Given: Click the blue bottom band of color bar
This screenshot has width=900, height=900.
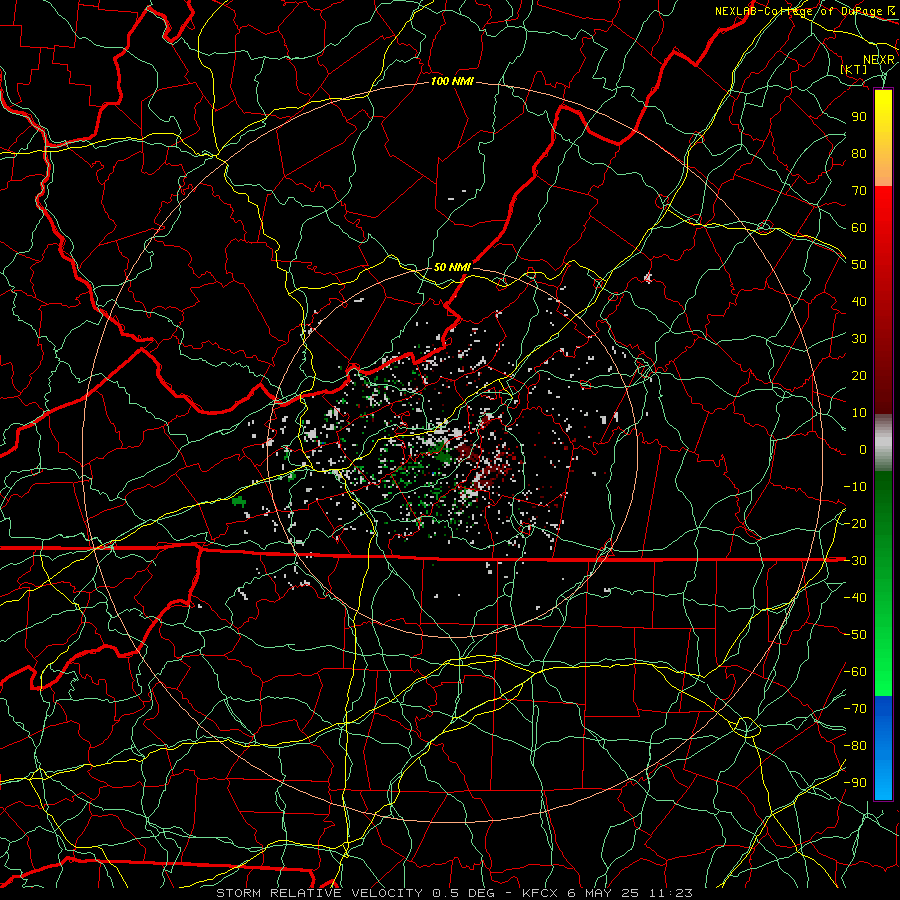Looking at the screenshot, I should click(x=883, y=748).
